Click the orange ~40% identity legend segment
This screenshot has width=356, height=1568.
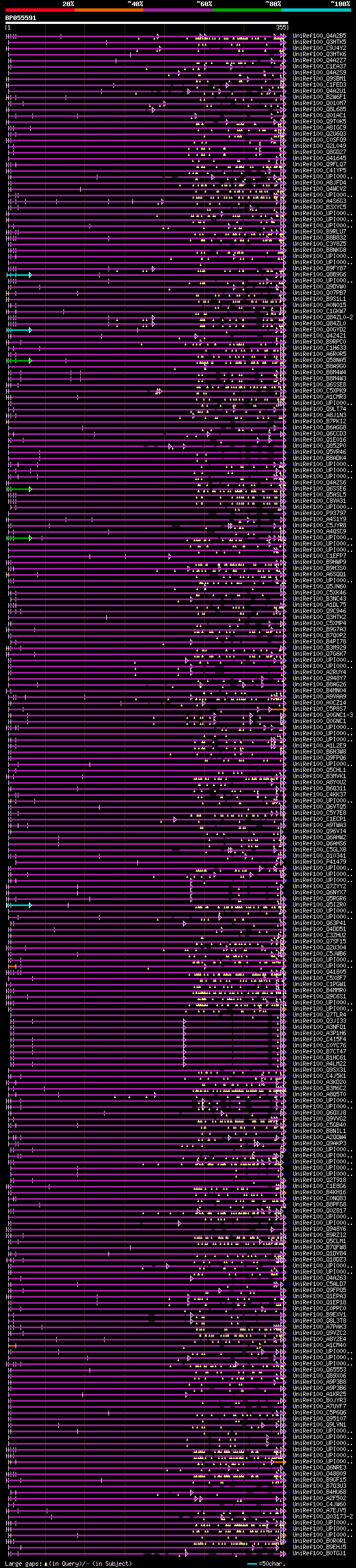[109, 11]
